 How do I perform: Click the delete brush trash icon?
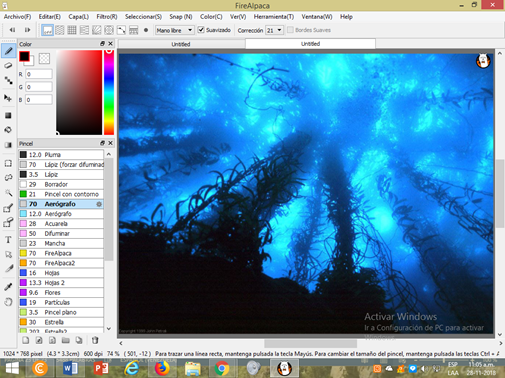pos(95,340)
